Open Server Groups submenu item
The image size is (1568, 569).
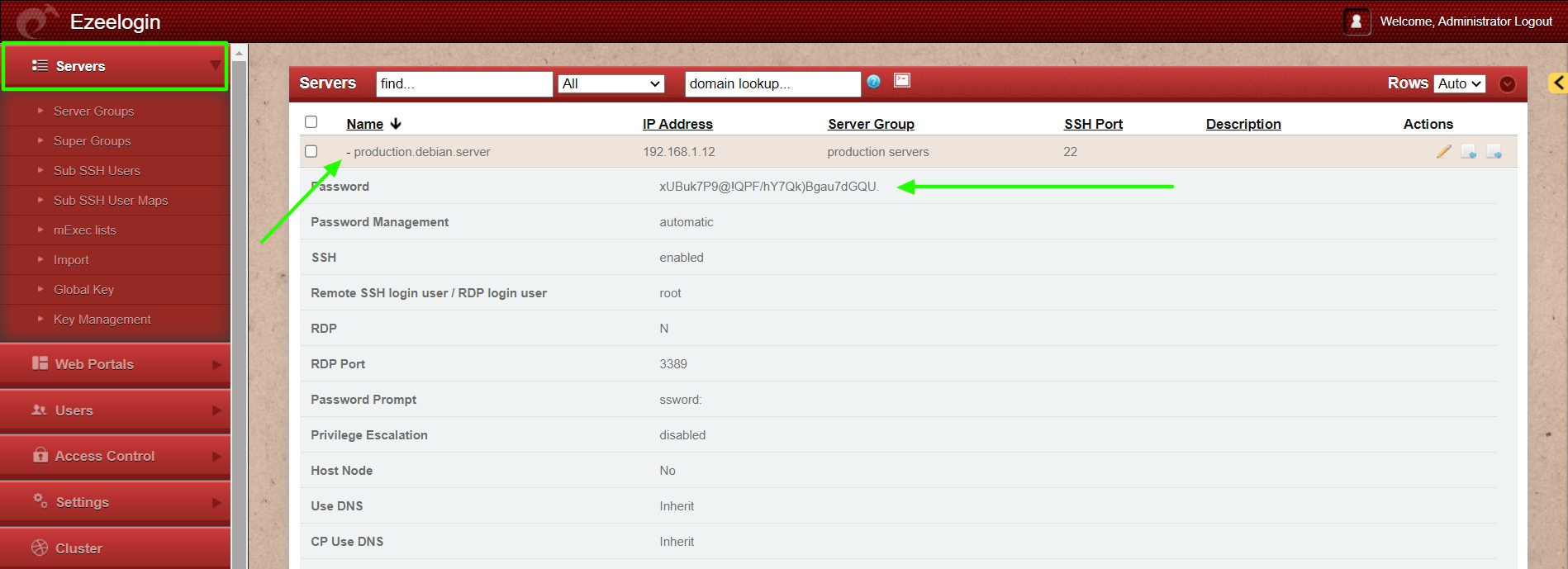[x=93, y=111]
